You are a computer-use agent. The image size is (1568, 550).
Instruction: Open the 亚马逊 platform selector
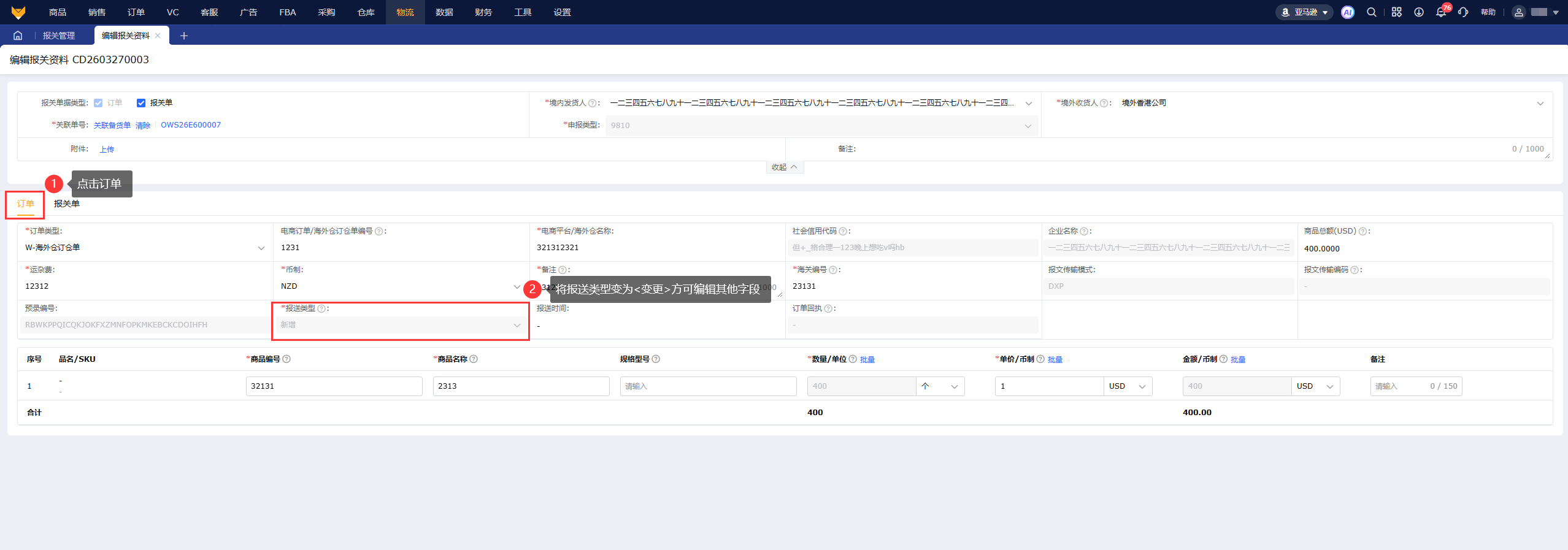pos(1304,12)
